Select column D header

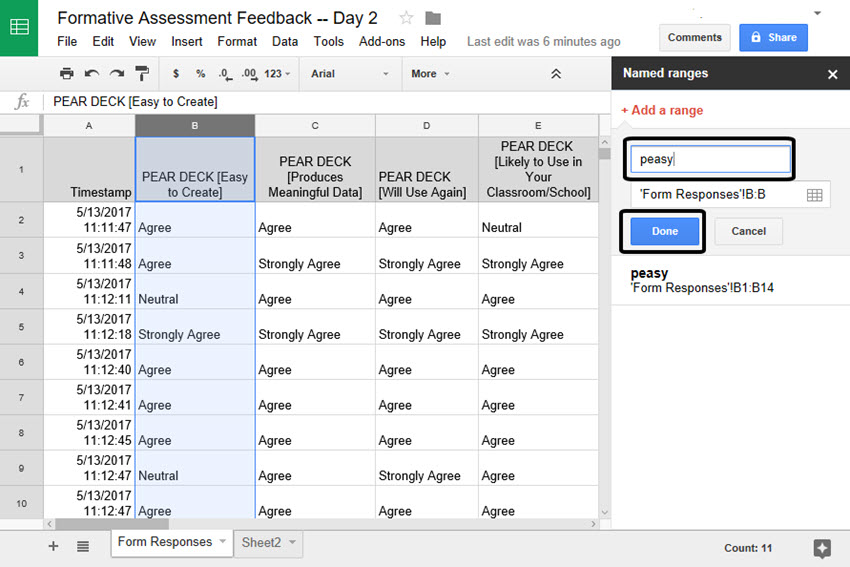pyautogui.click(x=427, y=126)
